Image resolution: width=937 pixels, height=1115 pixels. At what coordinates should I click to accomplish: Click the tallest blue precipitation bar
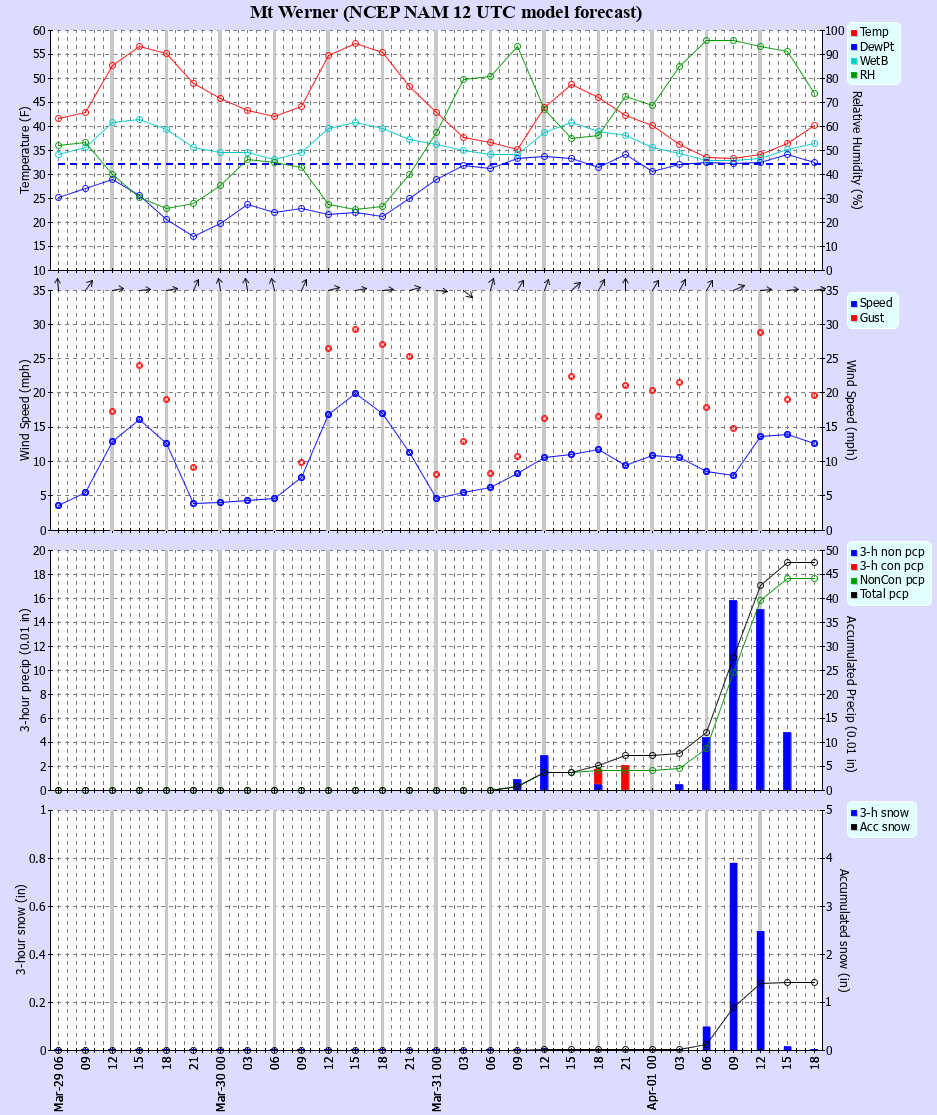point(732,690)
